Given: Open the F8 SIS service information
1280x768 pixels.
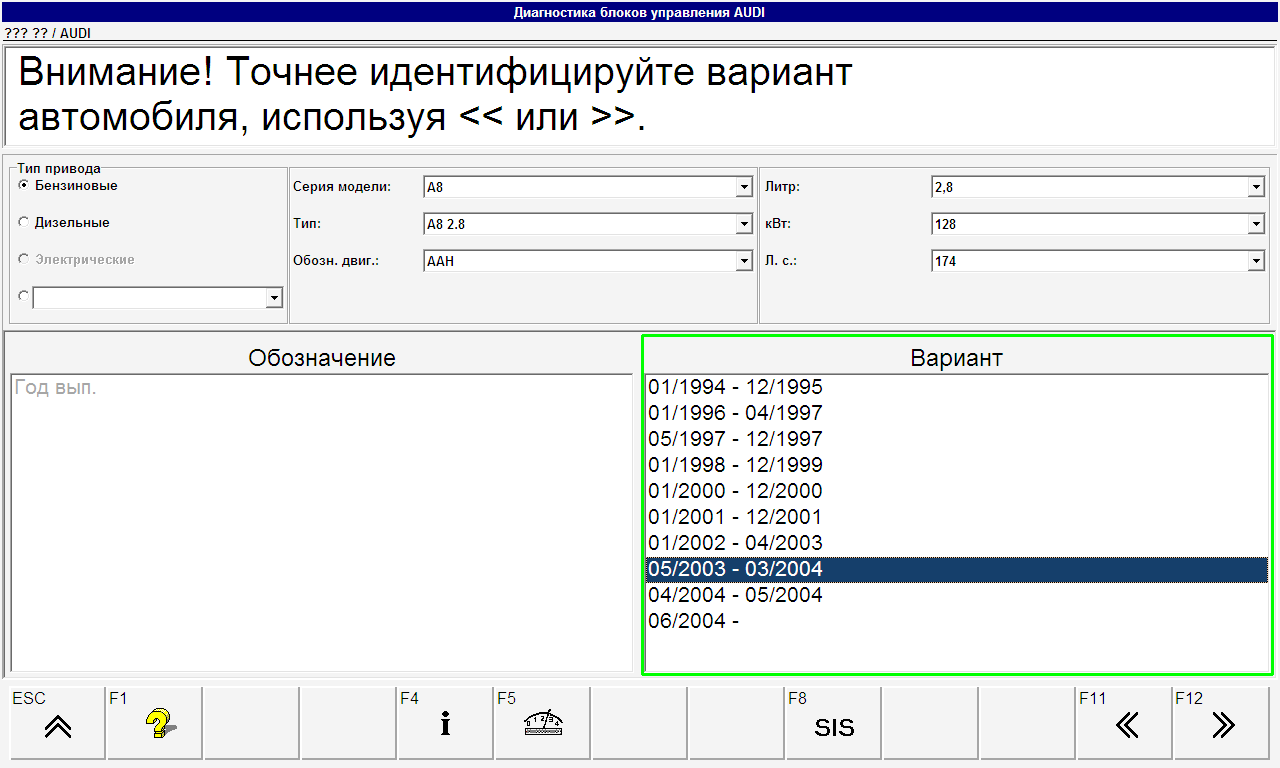Looking at the screenshot, I should [x=833, y=723].
